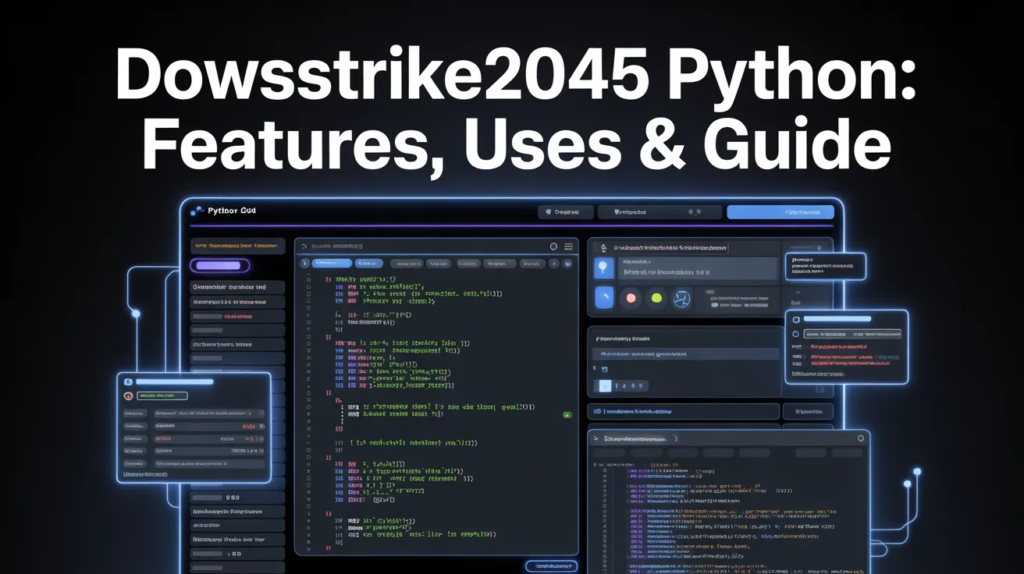Click the outlined button below the code editor
Viewport: 1024px width, 574px height.
(x=551, y=565)
